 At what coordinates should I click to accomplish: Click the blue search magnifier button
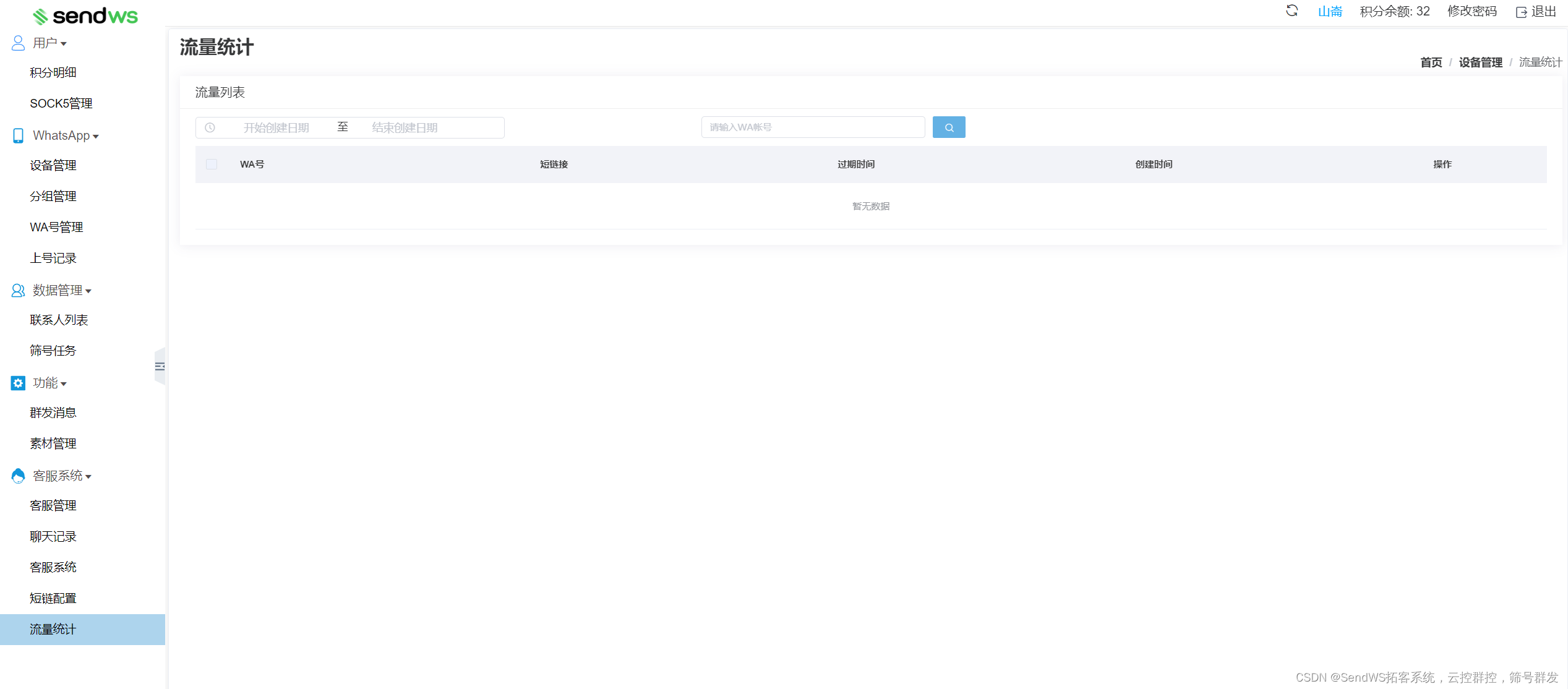[x=948, y=127]
